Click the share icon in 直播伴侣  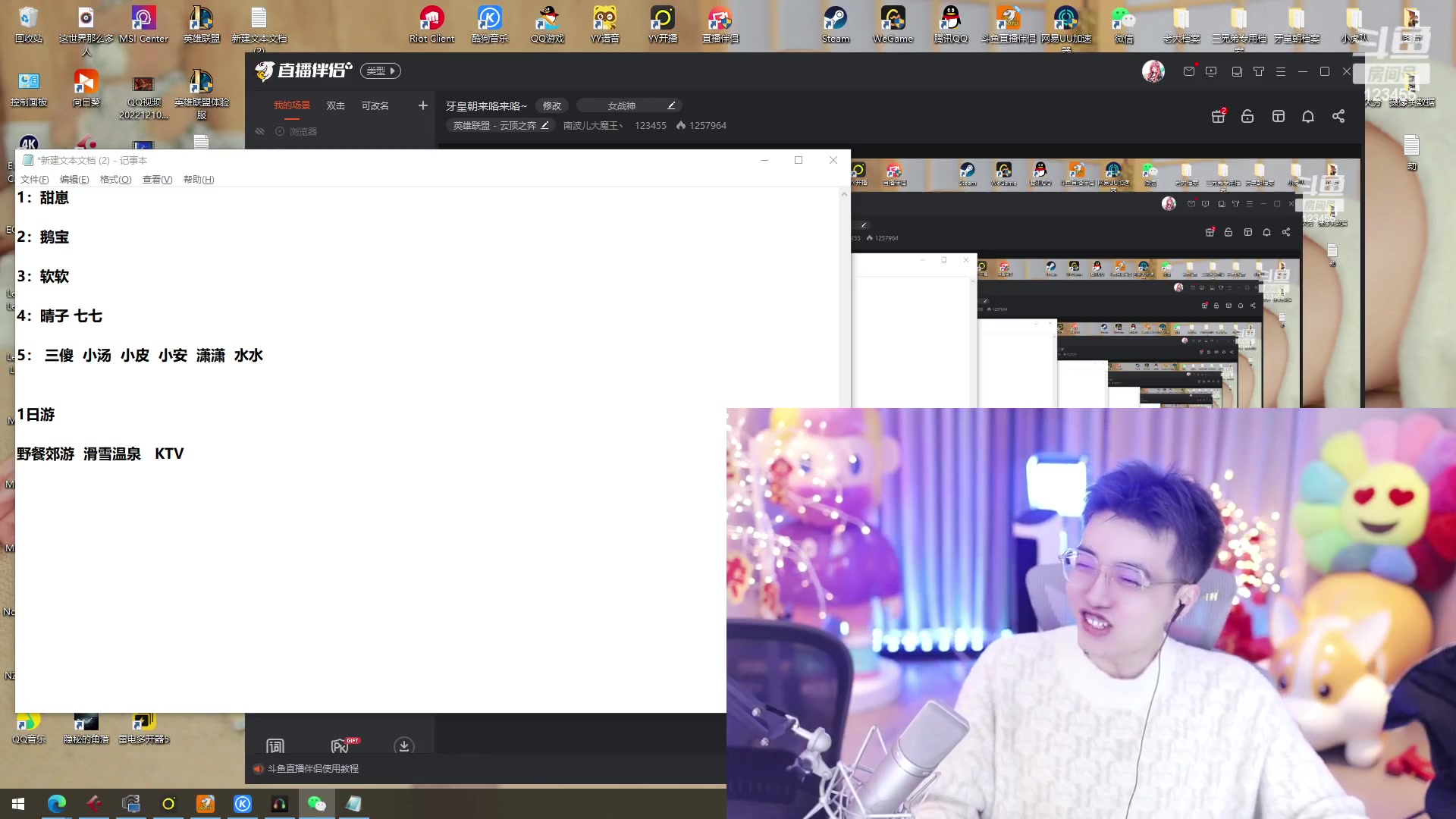pos(1338,116)
